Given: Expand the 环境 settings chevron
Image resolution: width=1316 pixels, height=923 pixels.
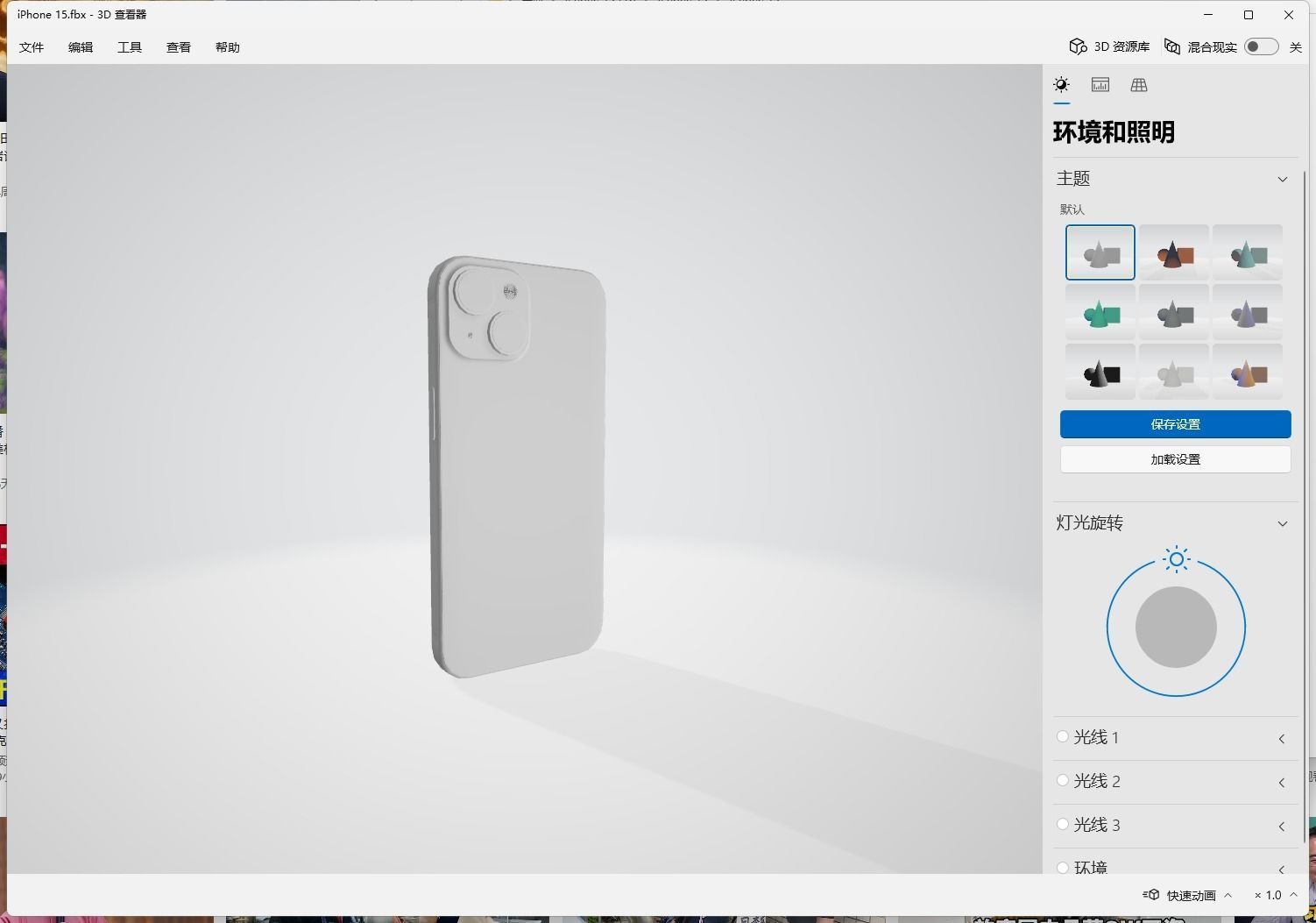Looking at the screenshot, I should [x=1282, y=869].
